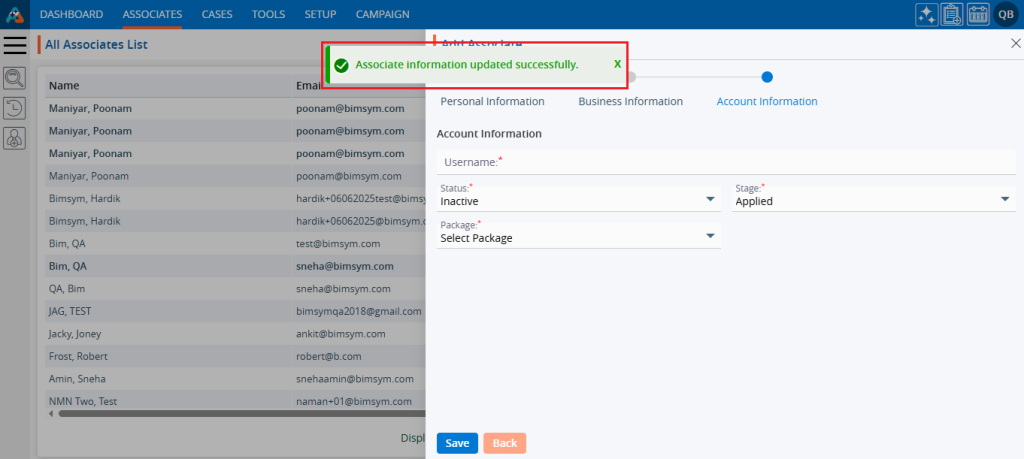Switch to Business Information step
This screenshot has width=1024, height=459.
pos(630,101)
